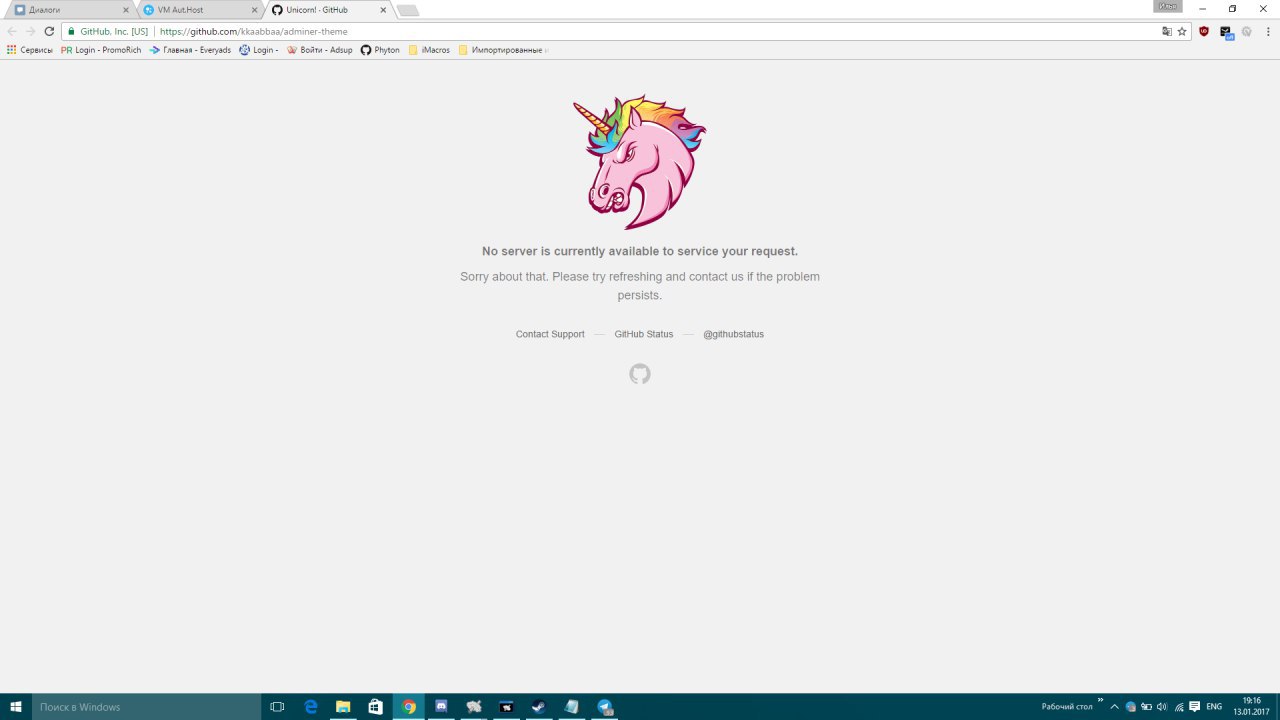The image size is (1280, 720).
Task: Open the Chrome three-dot menu
Action: 1266,31
